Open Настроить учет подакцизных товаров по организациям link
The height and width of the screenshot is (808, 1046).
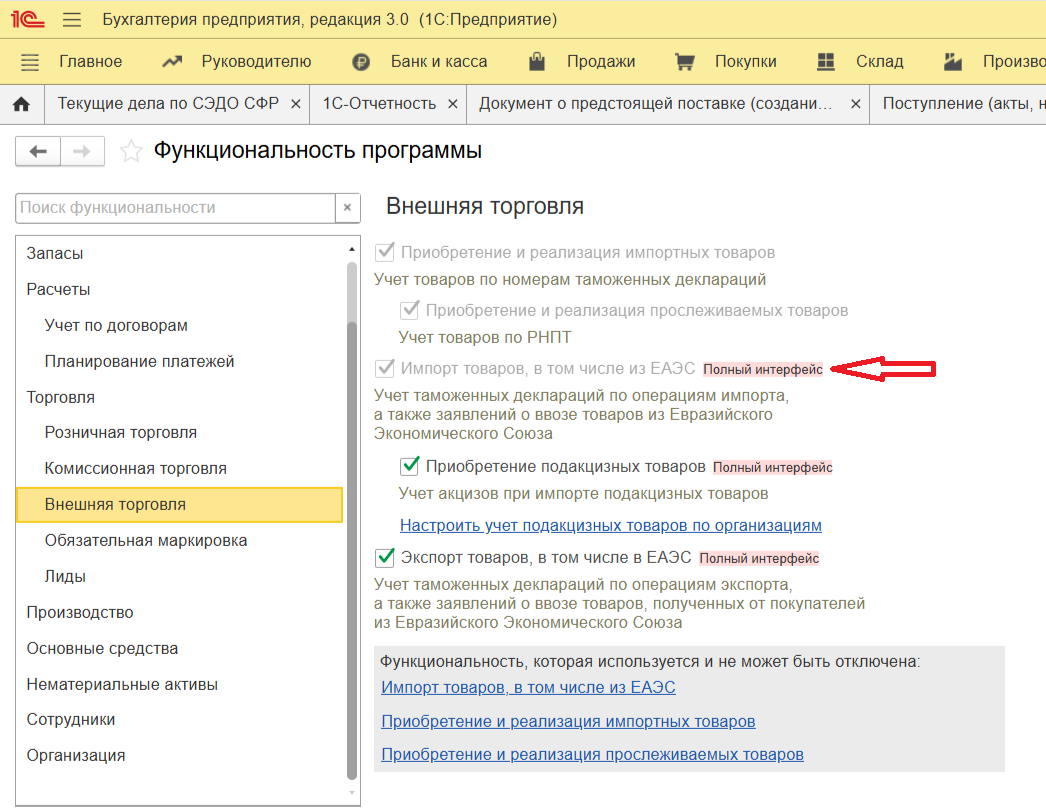(x=610, y=526)
